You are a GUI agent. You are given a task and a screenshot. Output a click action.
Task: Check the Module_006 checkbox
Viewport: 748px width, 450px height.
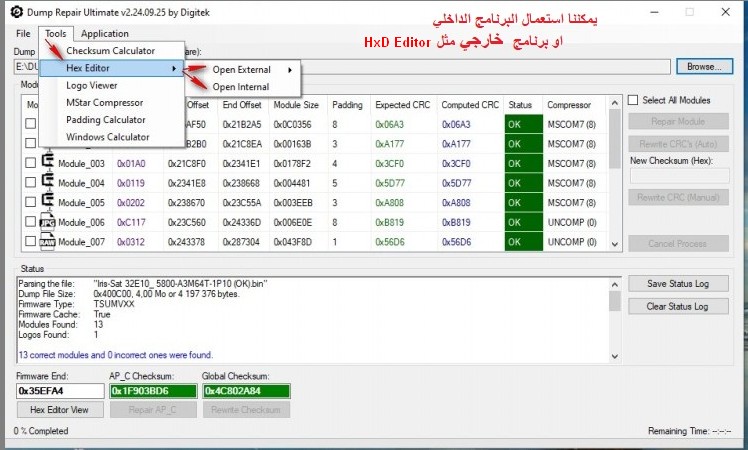coord(31,221)
